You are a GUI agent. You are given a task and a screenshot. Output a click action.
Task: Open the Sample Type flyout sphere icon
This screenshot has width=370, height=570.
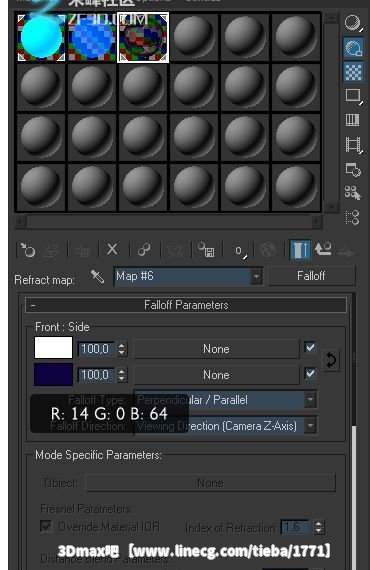(x=353, y=23)
